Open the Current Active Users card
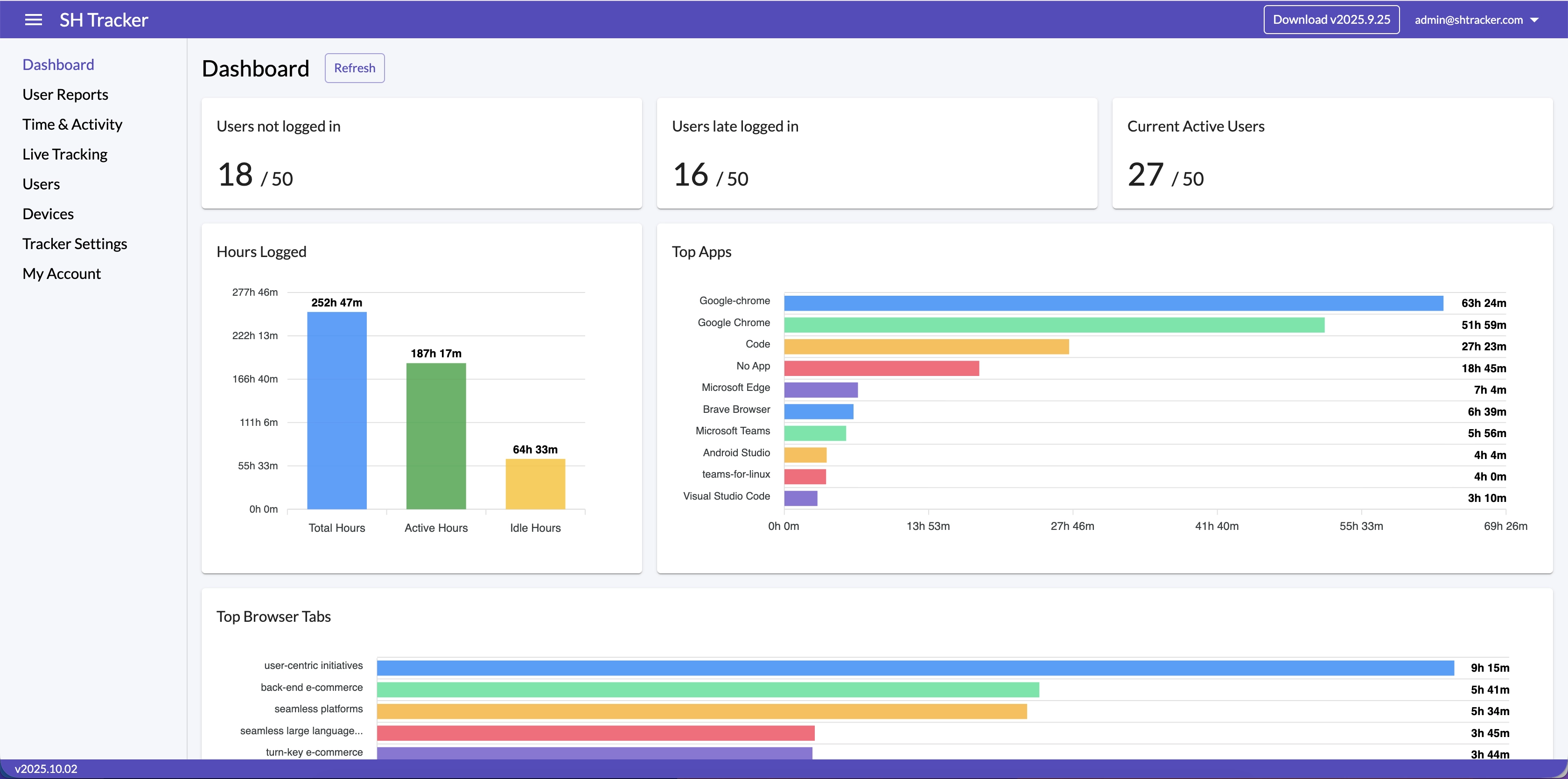1568x779 pixels. pyautogui.click(x=1332, y=153)
